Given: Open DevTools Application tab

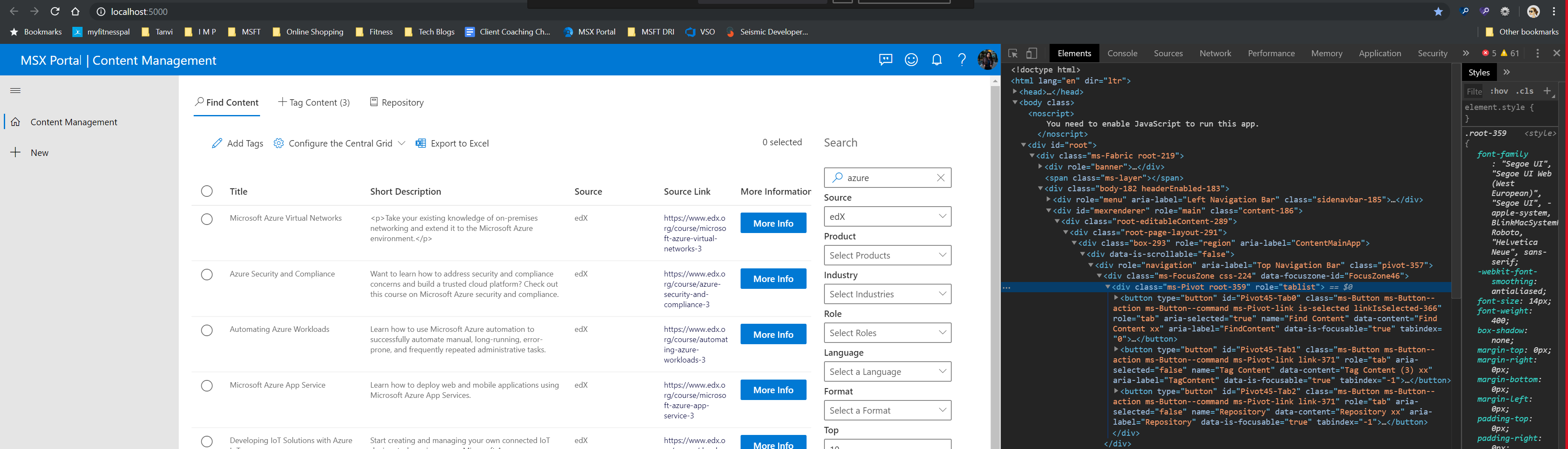Looking at the screenshot, I should pos(1379,54).
